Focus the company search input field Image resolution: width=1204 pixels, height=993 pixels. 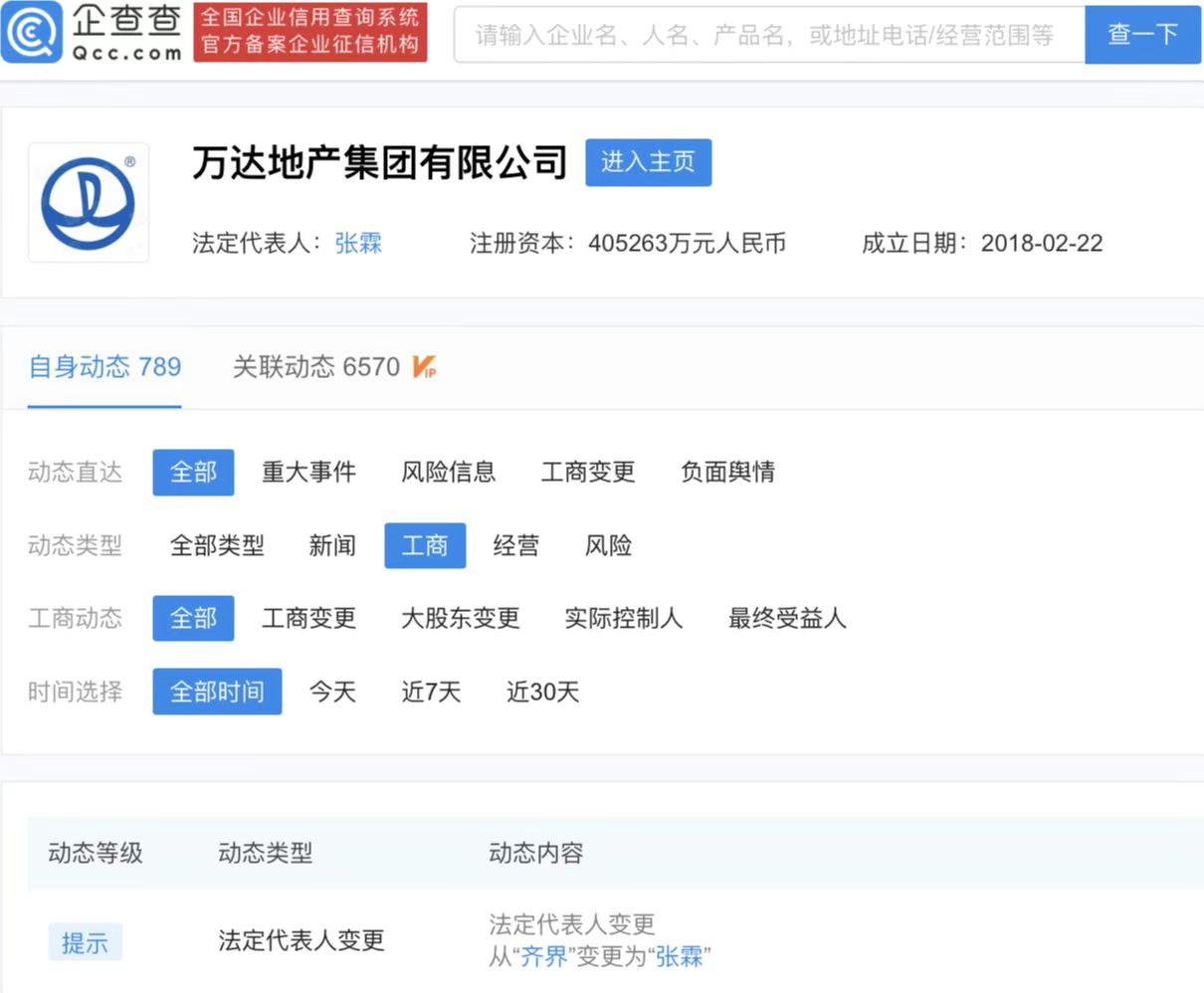pos(769,35)
